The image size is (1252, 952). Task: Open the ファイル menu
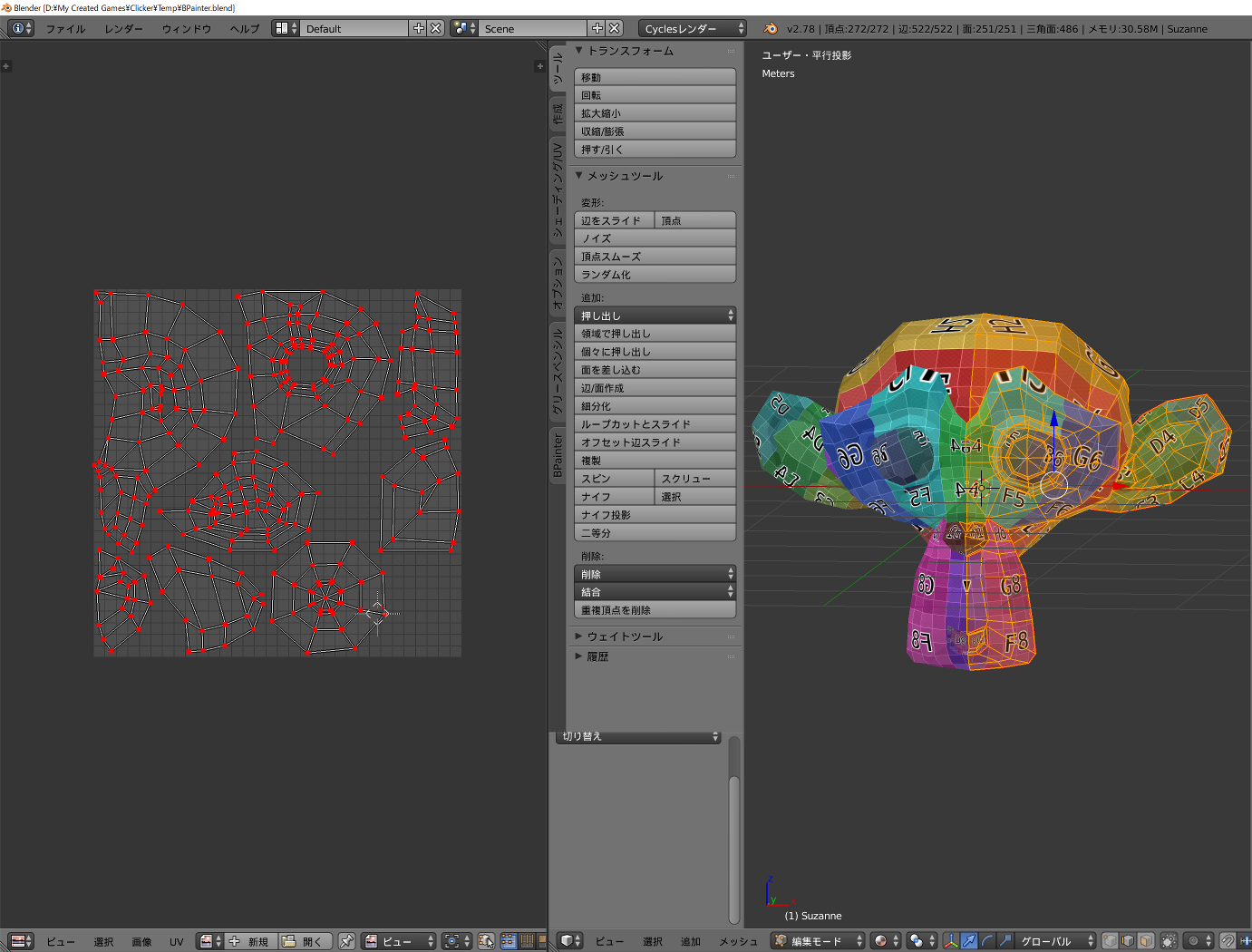pyautogui.click(x=65, y=29)
